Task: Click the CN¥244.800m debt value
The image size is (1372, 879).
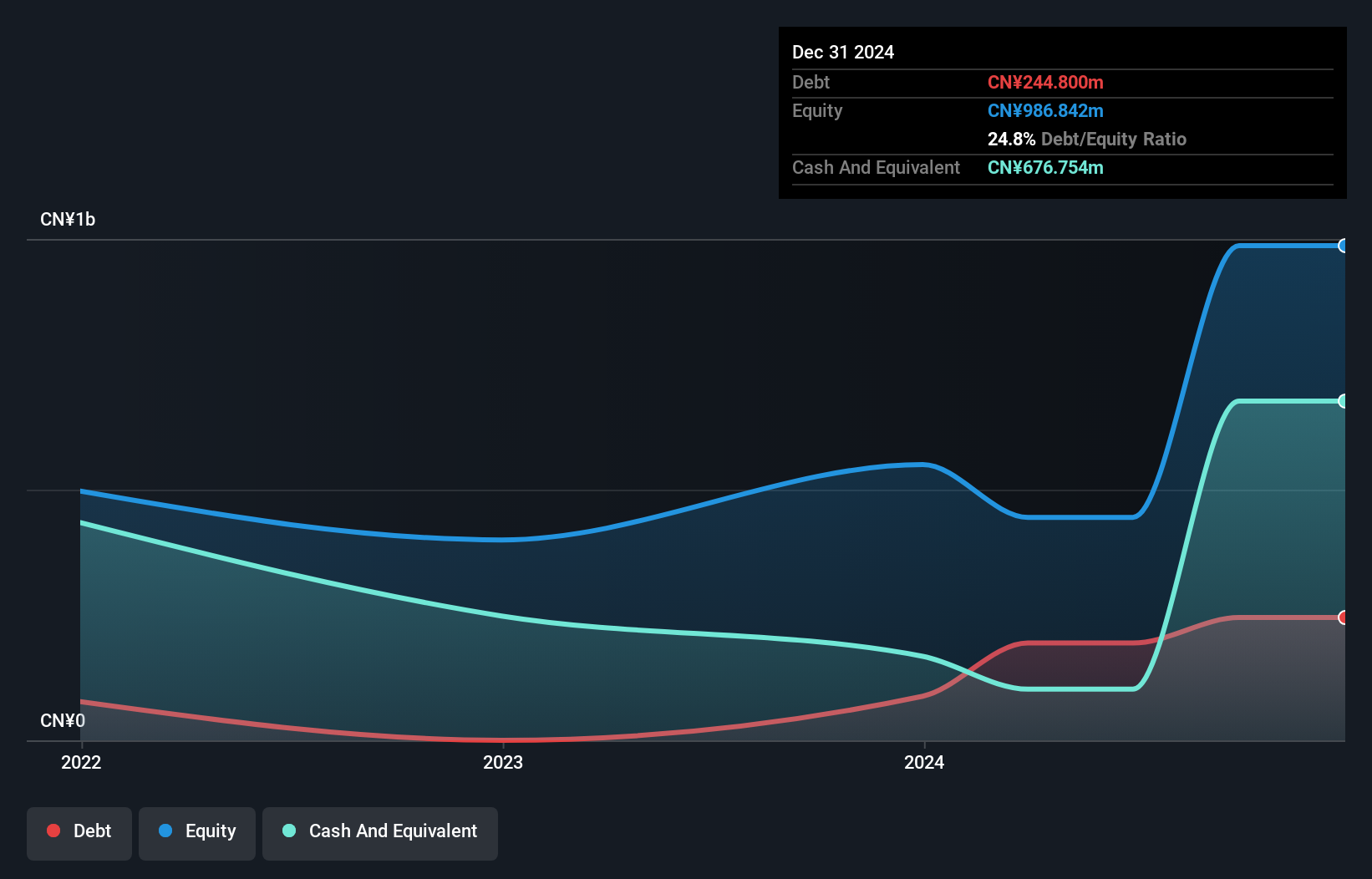Action: click(1045, 83)
